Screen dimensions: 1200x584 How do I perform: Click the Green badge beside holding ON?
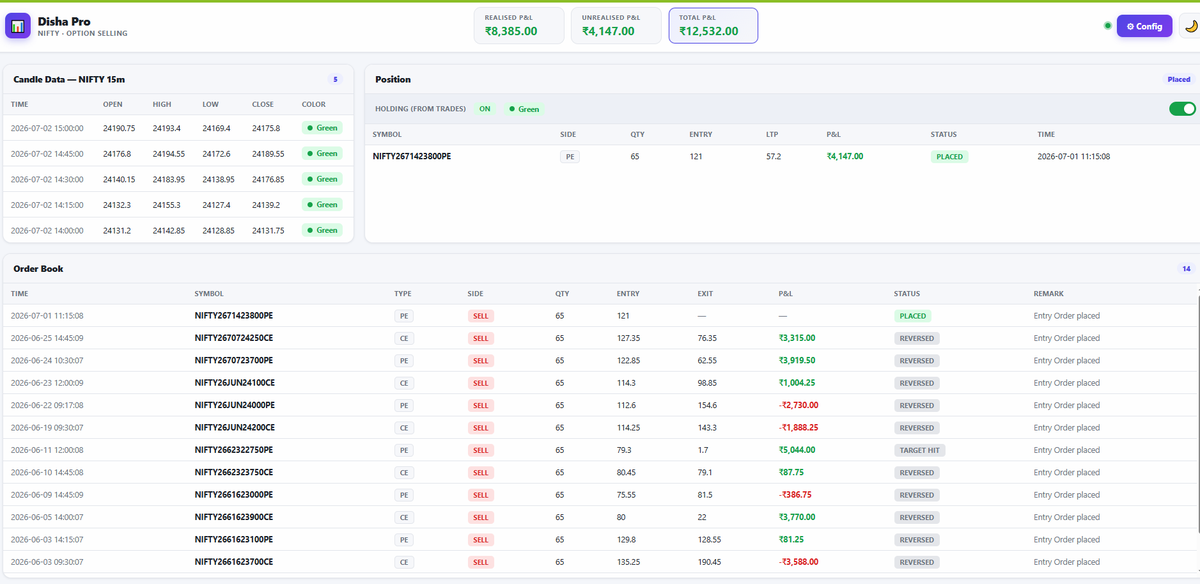tap(524, 109)
